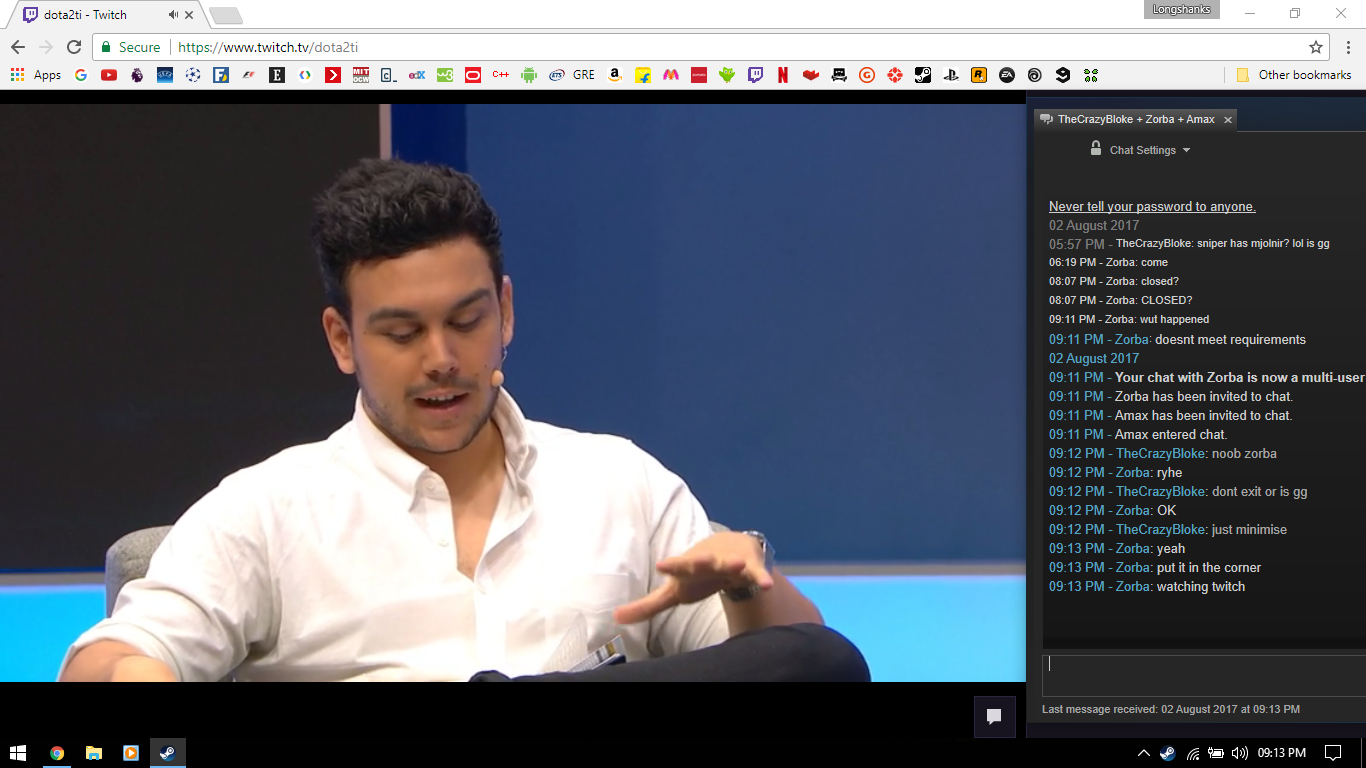Image resolution: width=1366 pixels, height=768 pixels.
Task: Open the Netflix bookmark
Action: (783, 75)
